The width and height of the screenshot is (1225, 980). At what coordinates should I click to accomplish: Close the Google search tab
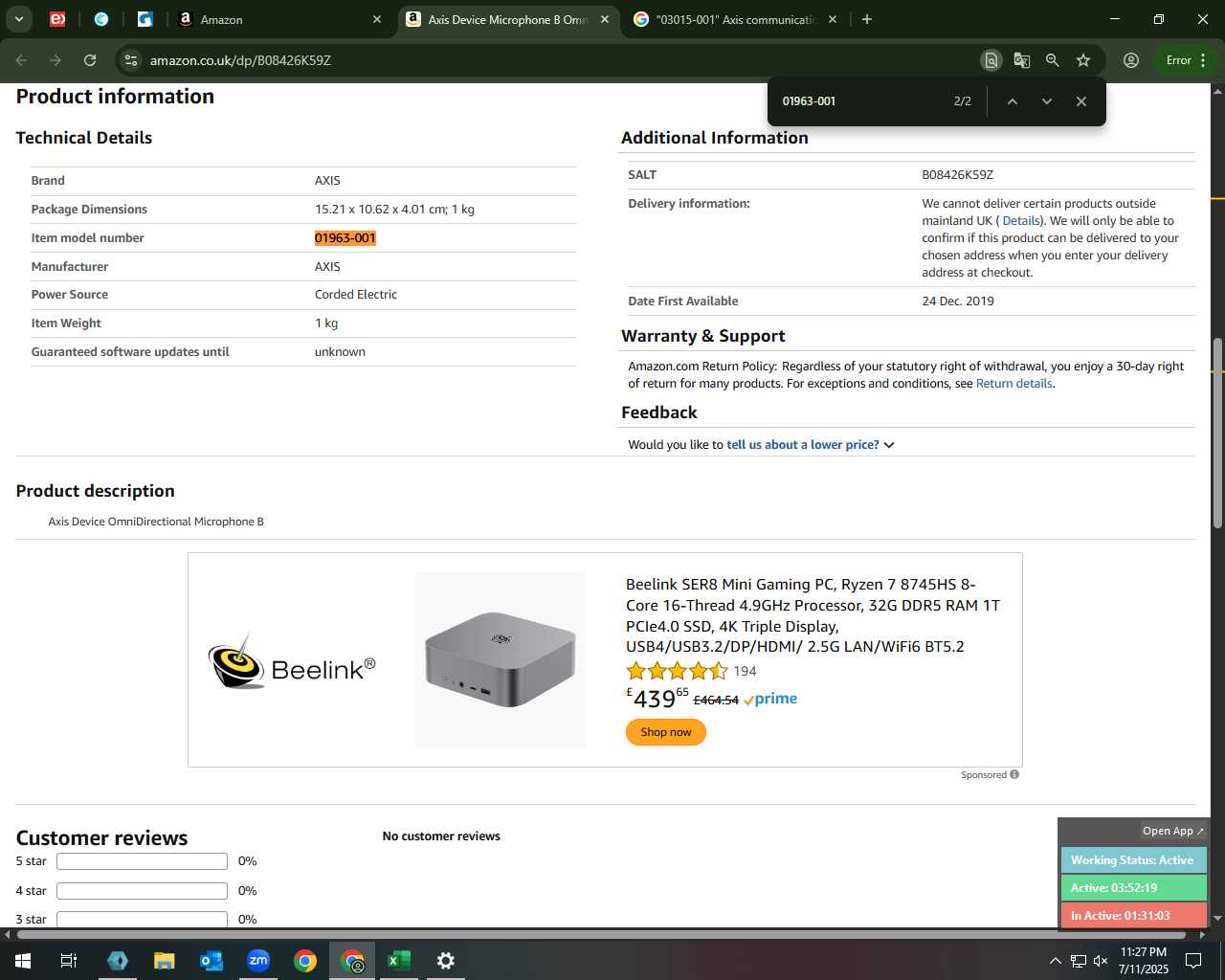[x=833, y=19]
